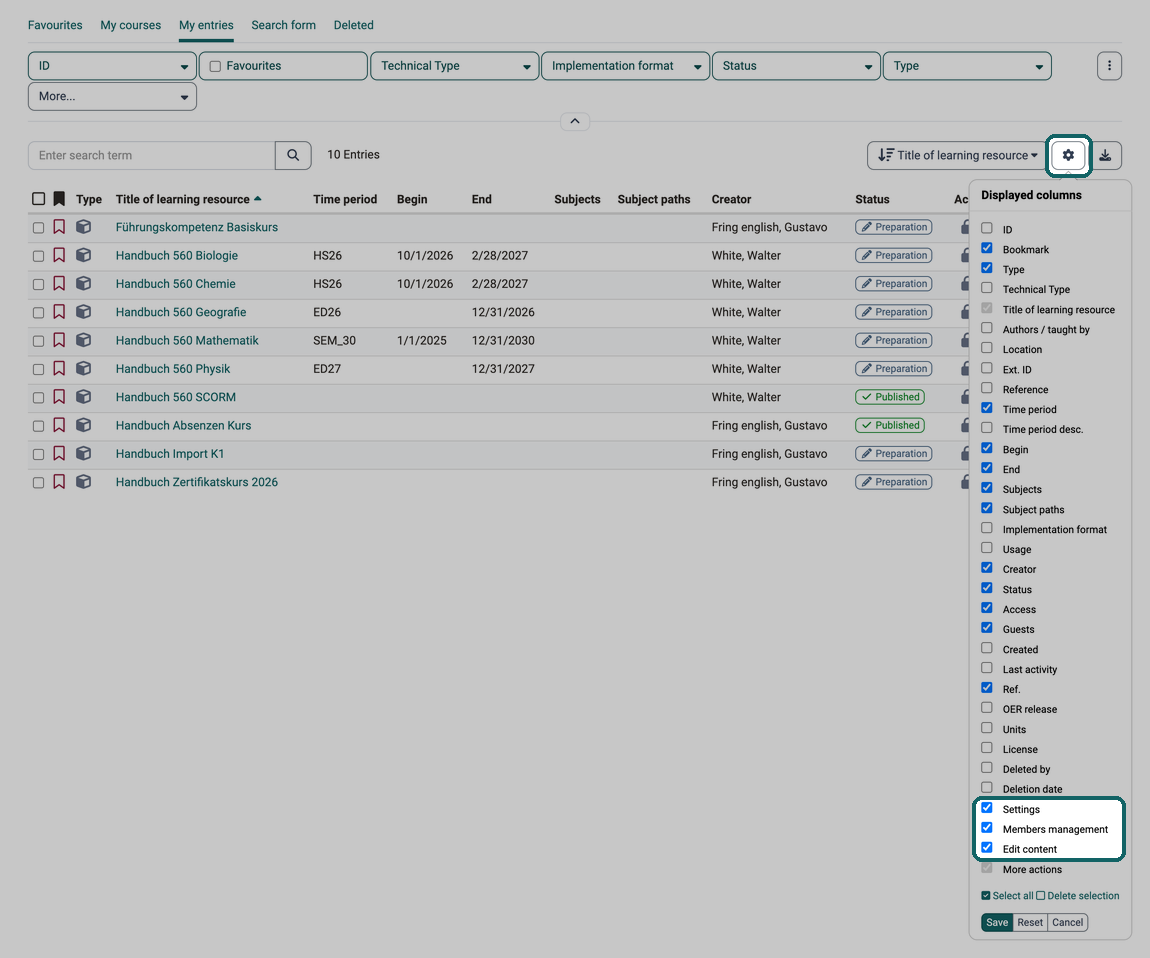Image resolution: width=1150 pixels, height=958 pixels.
Task: Sort table by the Creator column header
Action: (731, 199)
